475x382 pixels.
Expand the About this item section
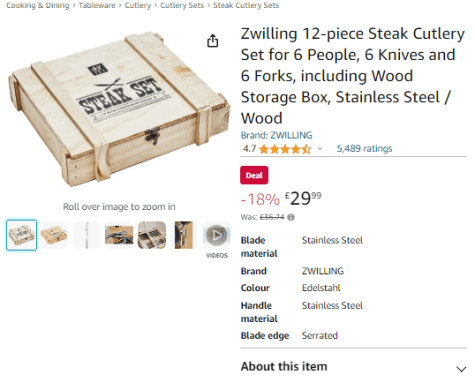(x=354, y=367)
